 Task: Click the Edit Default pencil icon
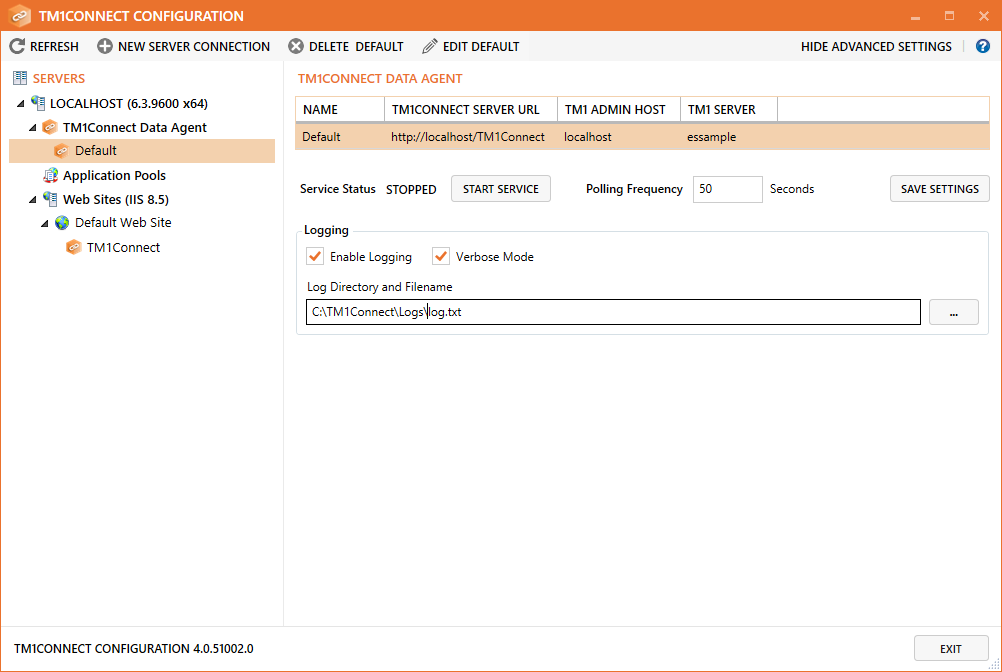(x=430, y=46)
